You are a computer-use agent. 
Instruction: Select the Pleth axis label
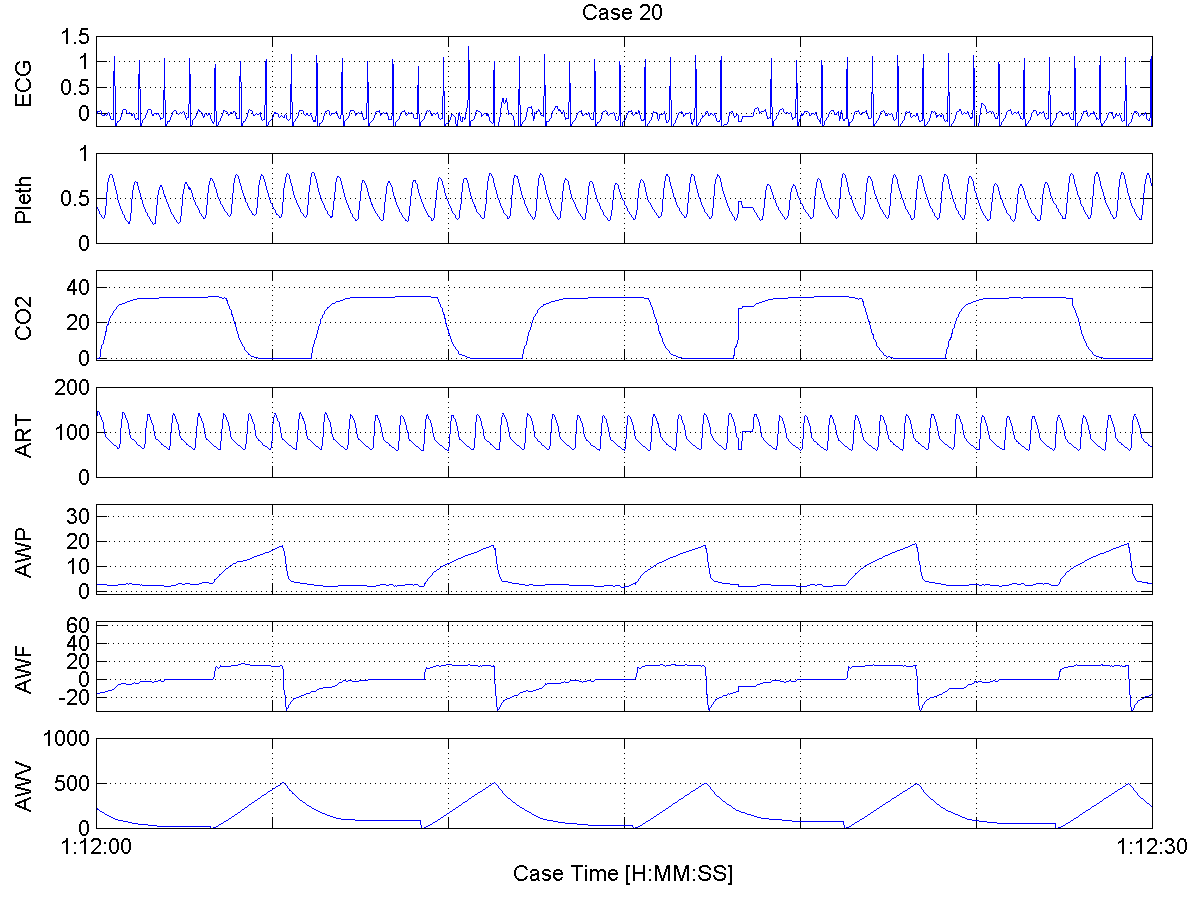[23, 198]
